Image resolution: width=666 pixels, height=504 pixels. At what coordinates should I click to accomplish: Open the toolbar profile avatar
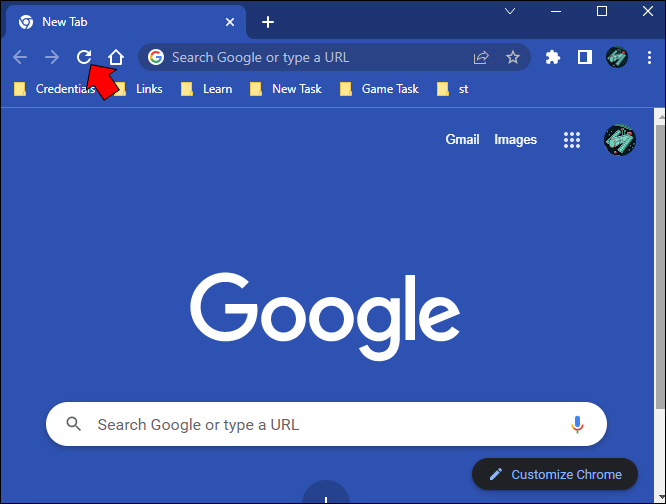pyautogui.click(x=617, y=57)
